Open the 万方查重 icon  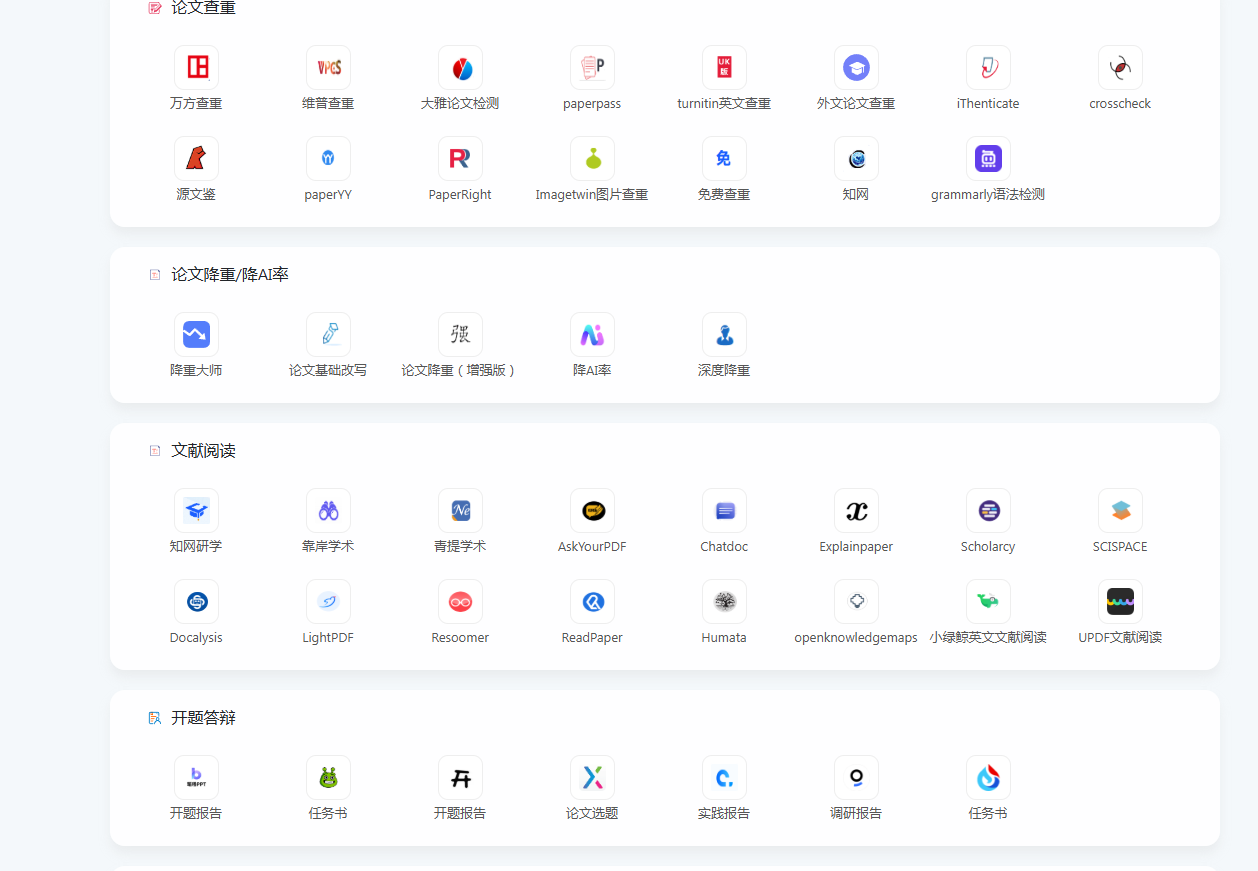tap(196, 67)
